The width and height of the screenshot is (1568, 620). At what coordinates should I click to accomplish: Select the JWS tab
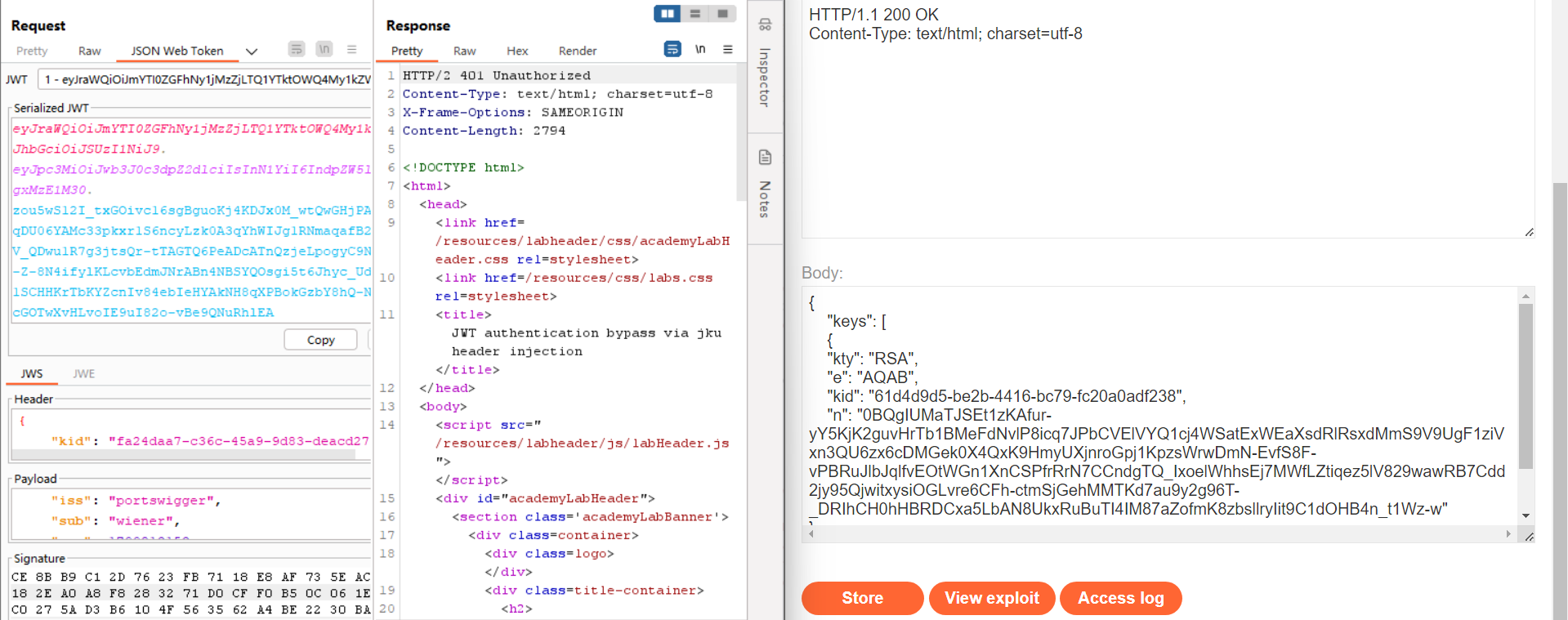[32, 373]
